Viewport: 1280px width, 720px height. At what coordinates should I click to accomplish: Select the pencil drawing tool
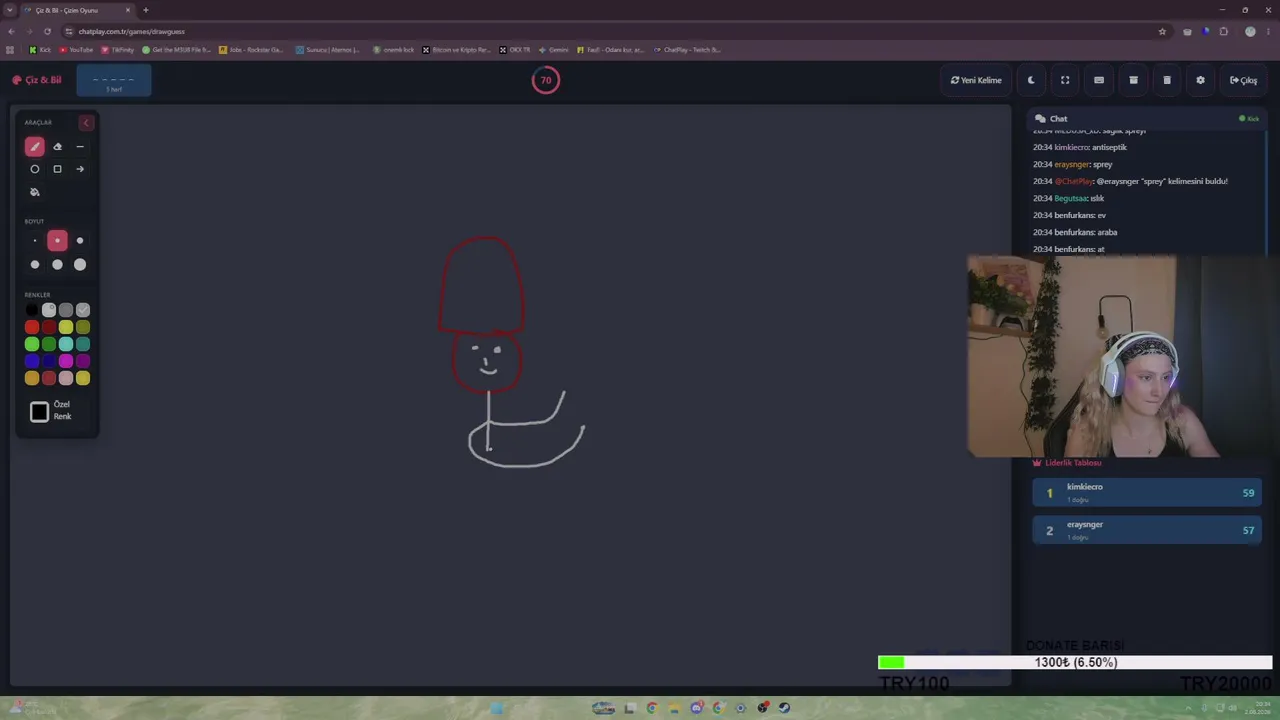pyautogui.click(x=35, y=147)
